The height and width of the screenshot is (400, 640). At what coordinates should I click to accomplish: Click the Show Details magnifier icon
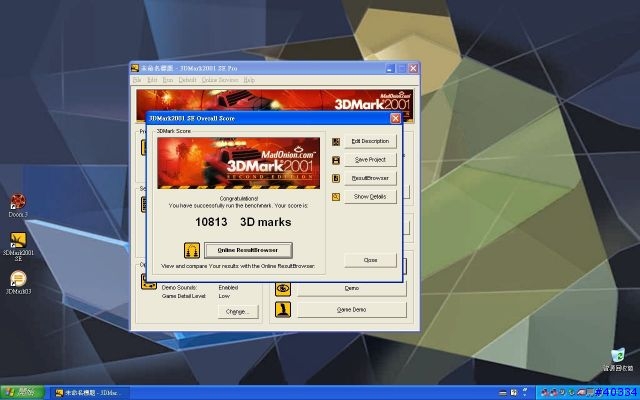point(336,197)
